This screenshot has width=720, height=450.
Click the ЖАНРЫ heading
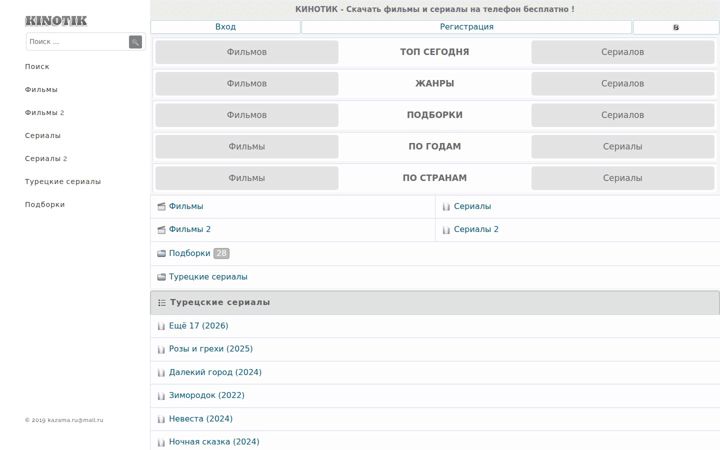pyautogui.click(x=434, y=84)
